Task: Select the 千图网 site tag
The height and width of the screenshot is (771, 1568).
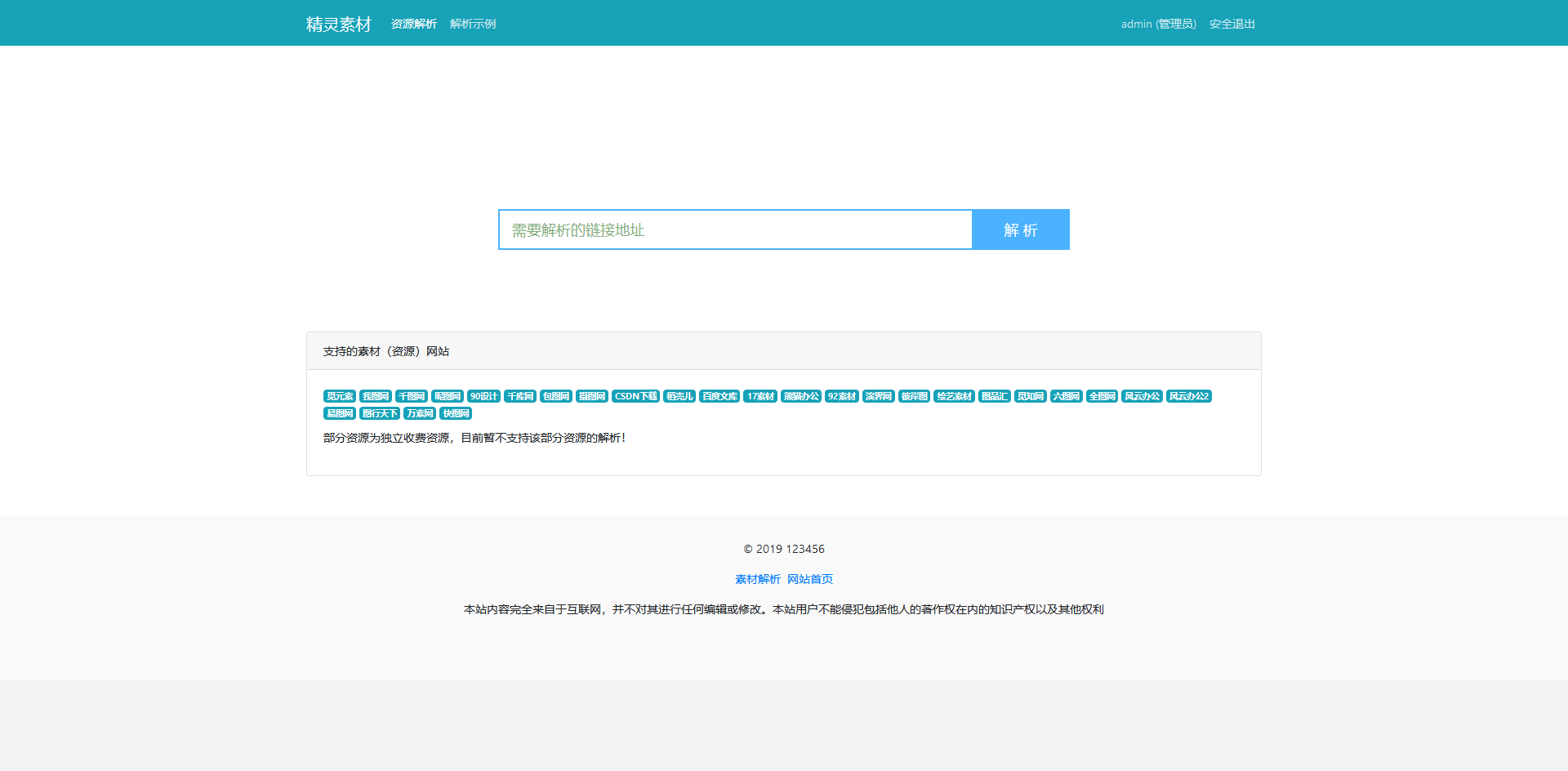Action: coord(412,396)
